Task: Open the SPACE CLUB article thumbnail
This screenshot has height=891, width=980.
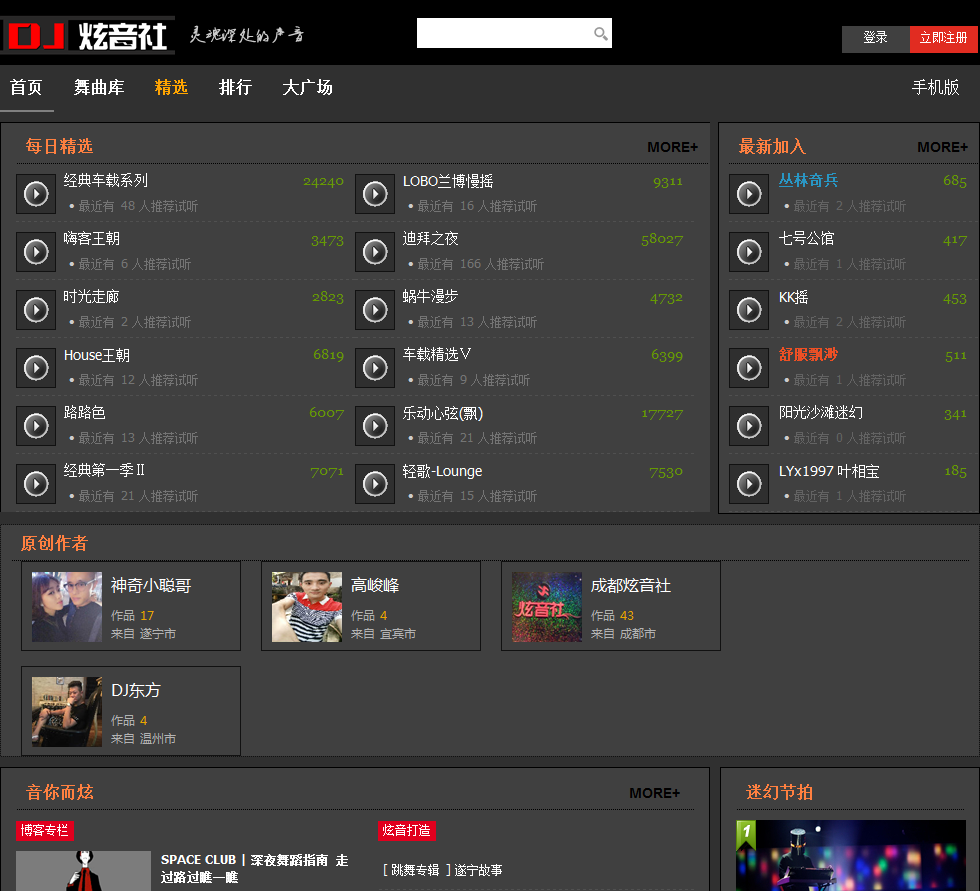Action: click(83, 871)
